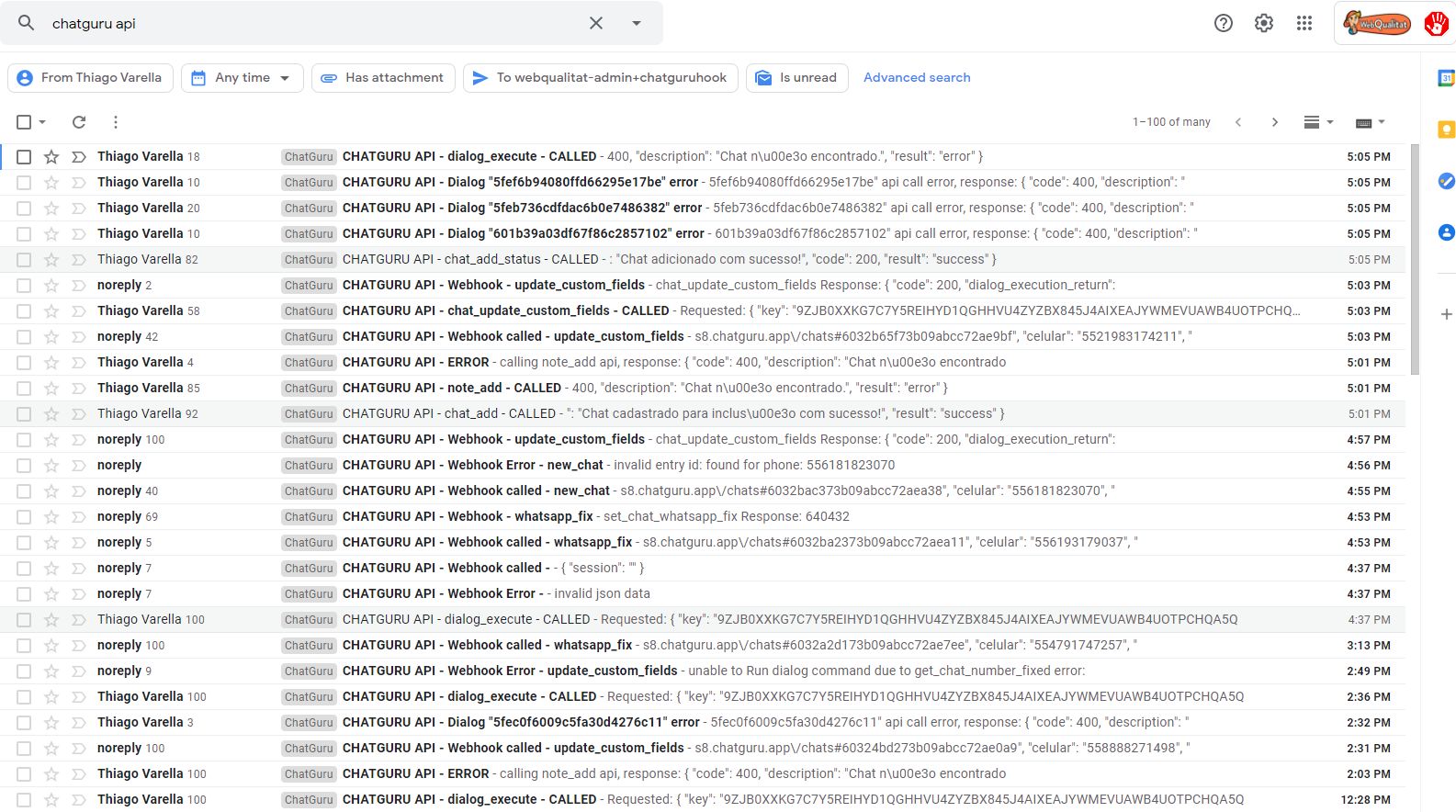Select the chat_update_custom_fields CALLED email checkbox
The height and width of the screenshot is (812, 1456).
24,311
